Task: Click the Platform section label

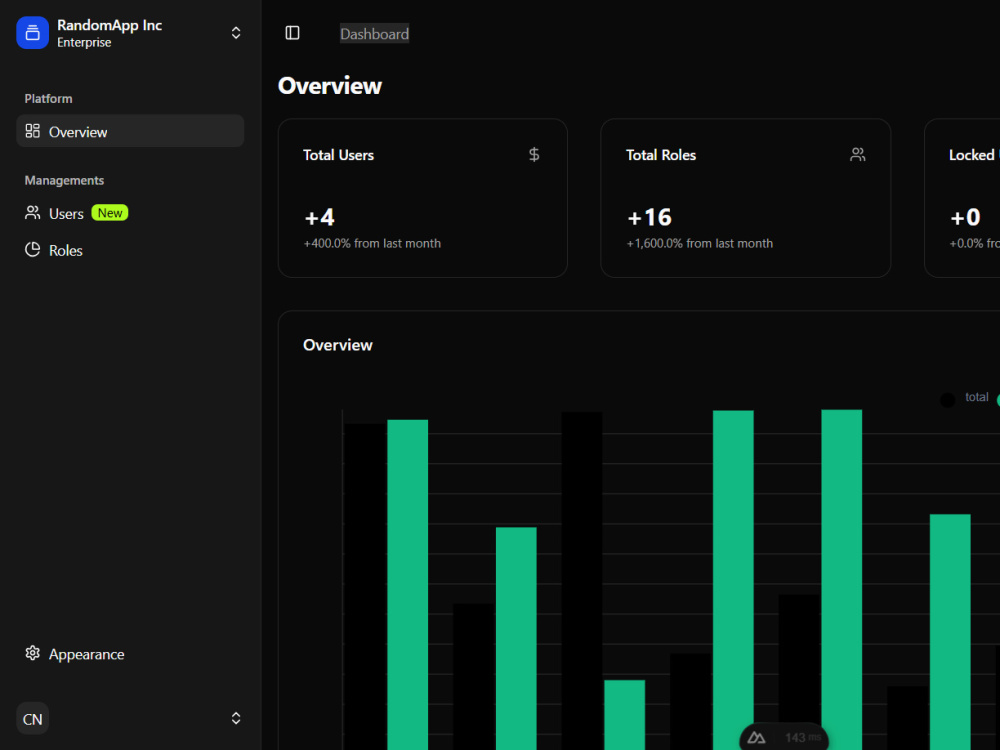Action: (x=48, y=99)
